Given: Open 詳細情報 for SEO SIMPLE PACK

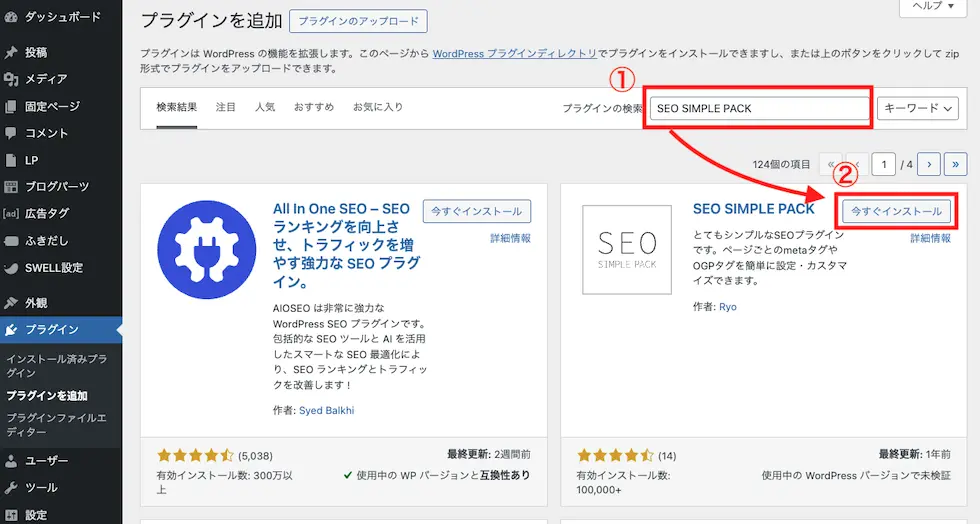Looking at the screenshot, I should [x=931, y=238].
